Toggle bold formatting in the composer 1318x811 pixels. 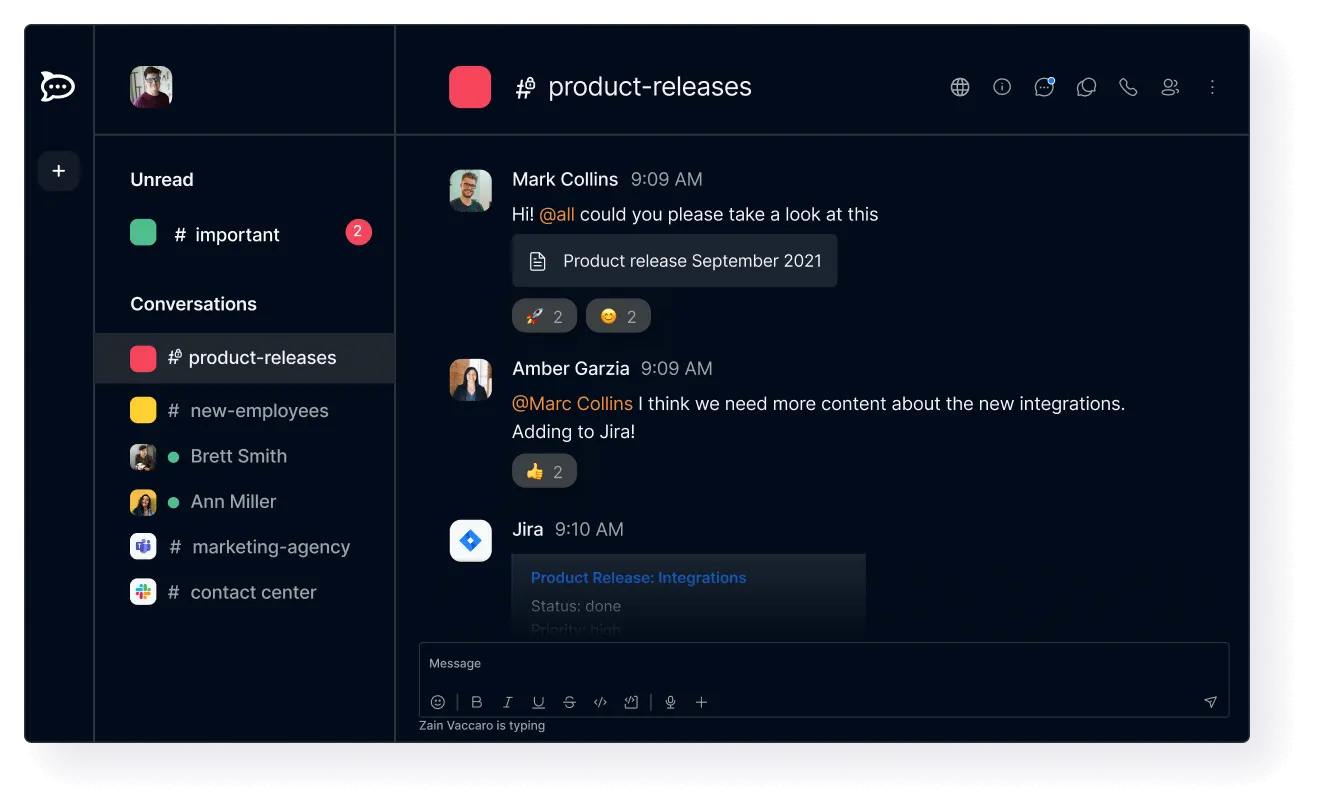(x=477, y=702)
